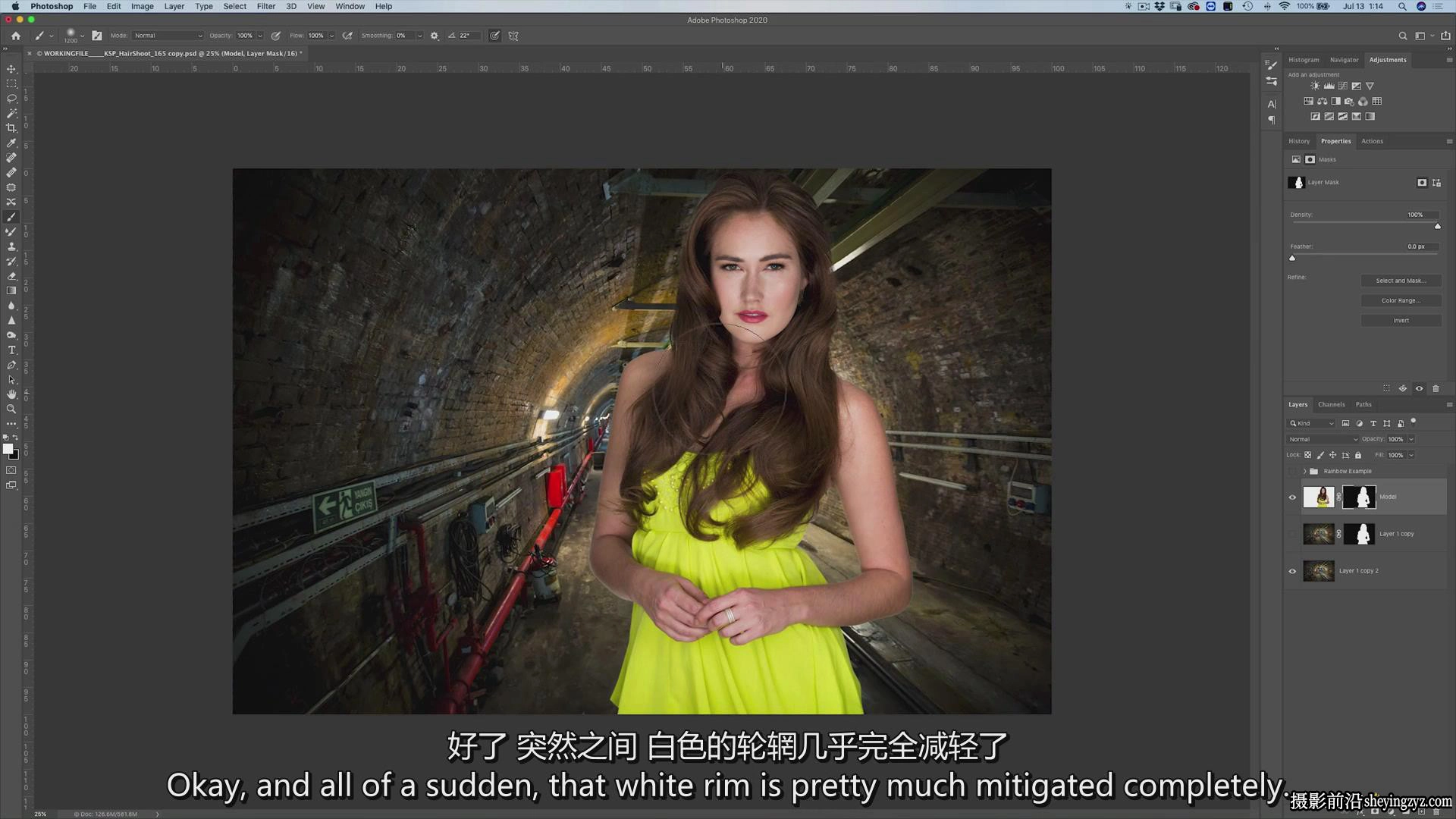
Task: Open tool preset picker arrow
Action: [x=52, y=36]
